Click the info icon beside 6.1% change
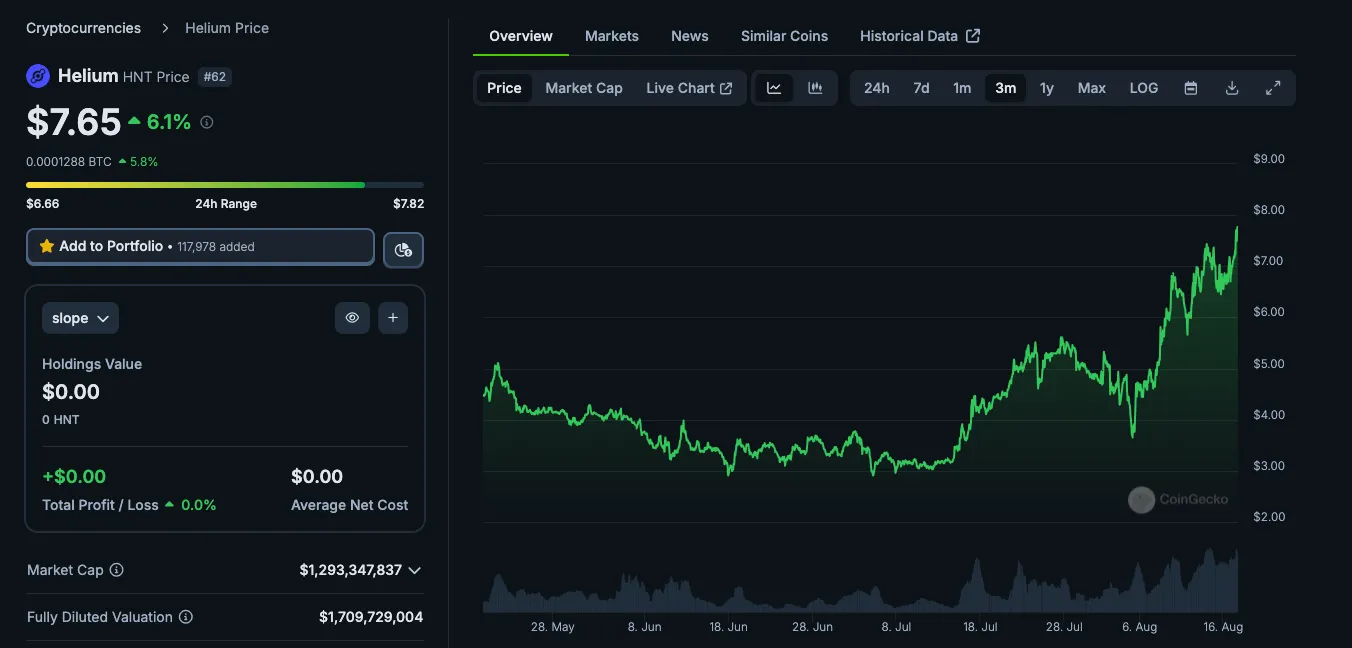The image size is (1352, 648). (207, 122)
